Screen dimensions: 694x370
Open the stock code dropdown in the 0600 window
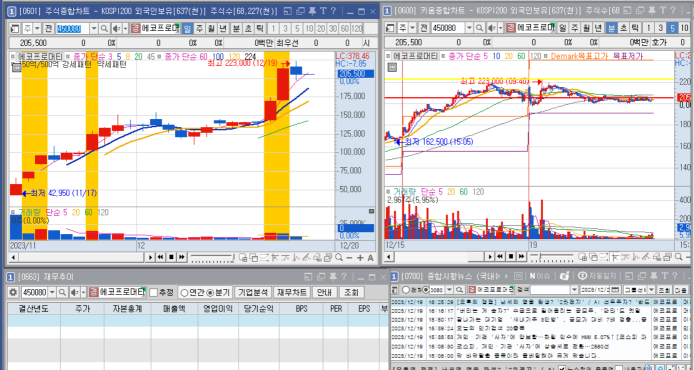(x=469, y=28)
